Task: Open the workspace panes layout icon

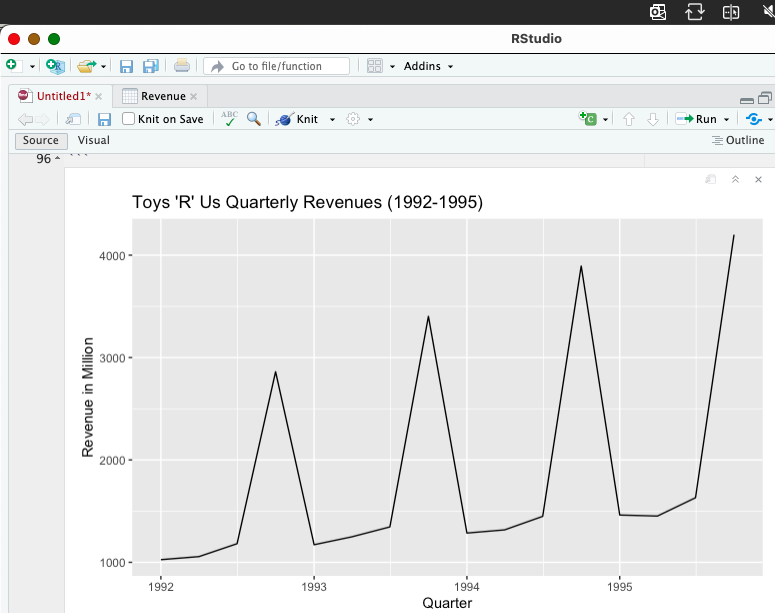Action: pyautogui.click(x=375, y=66)
